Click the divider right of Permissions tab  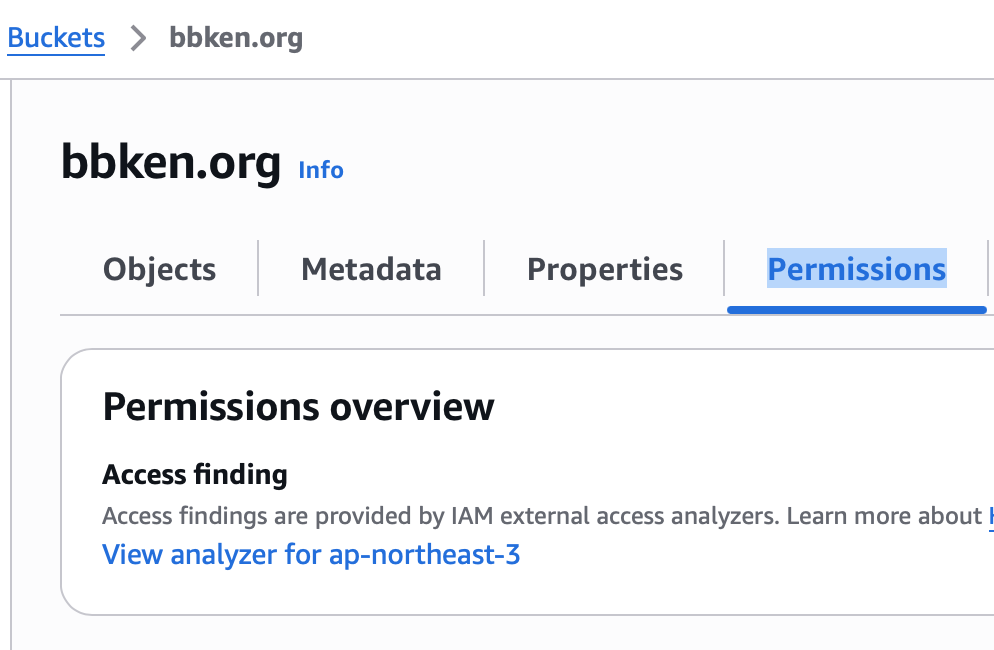click(x=988, y=268)
